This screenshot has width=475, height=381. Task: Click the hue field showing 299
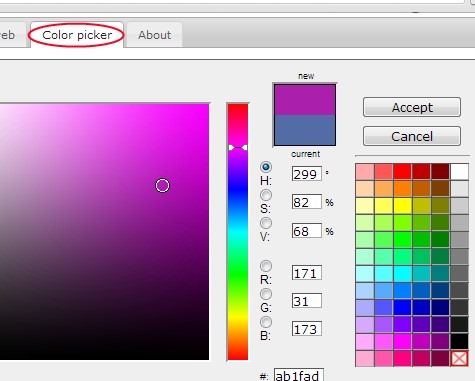pyautogui.click(x=307, y=174)
